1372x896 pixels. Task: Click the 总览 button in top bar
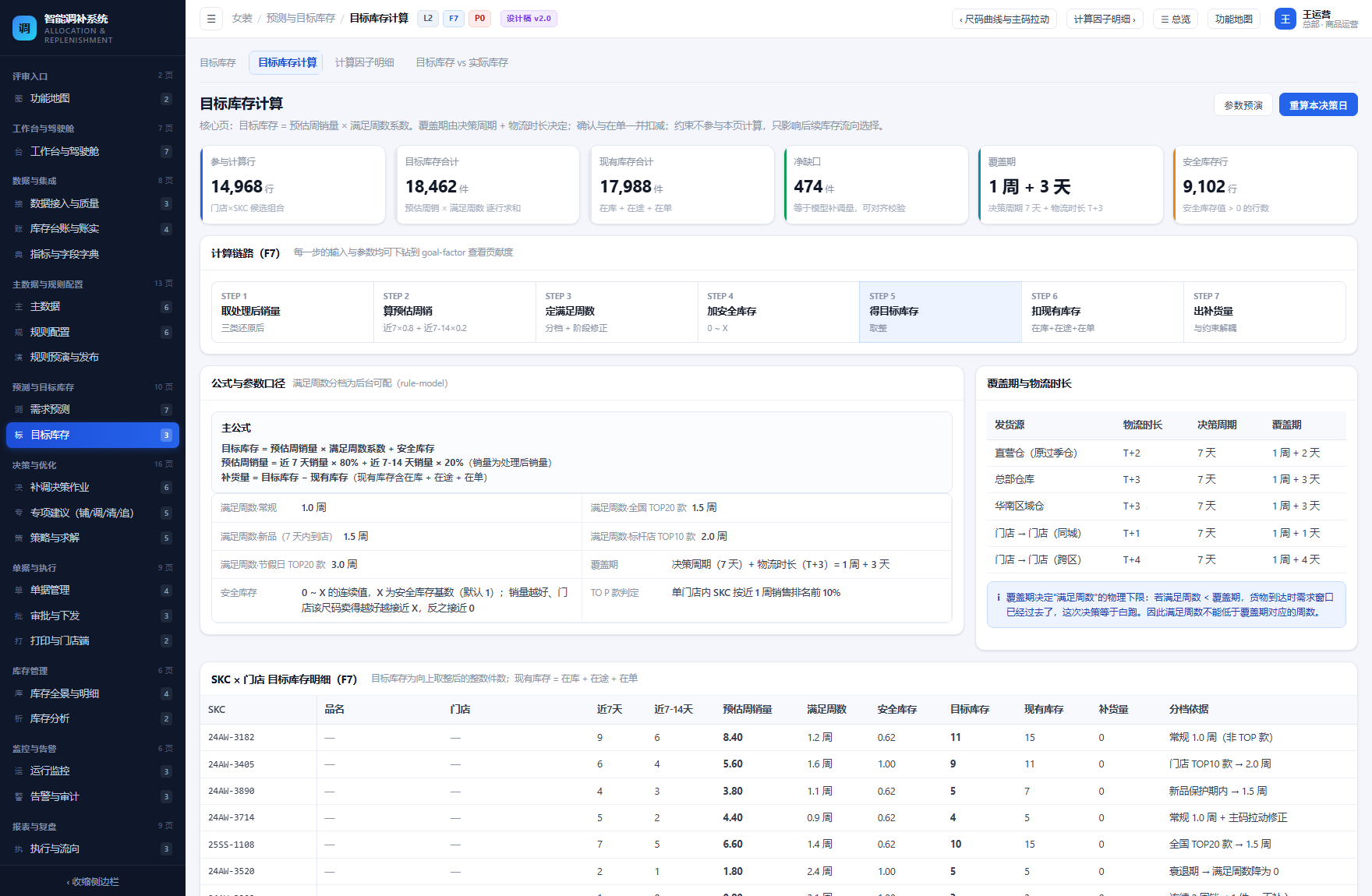click(x=1176, y=19)
